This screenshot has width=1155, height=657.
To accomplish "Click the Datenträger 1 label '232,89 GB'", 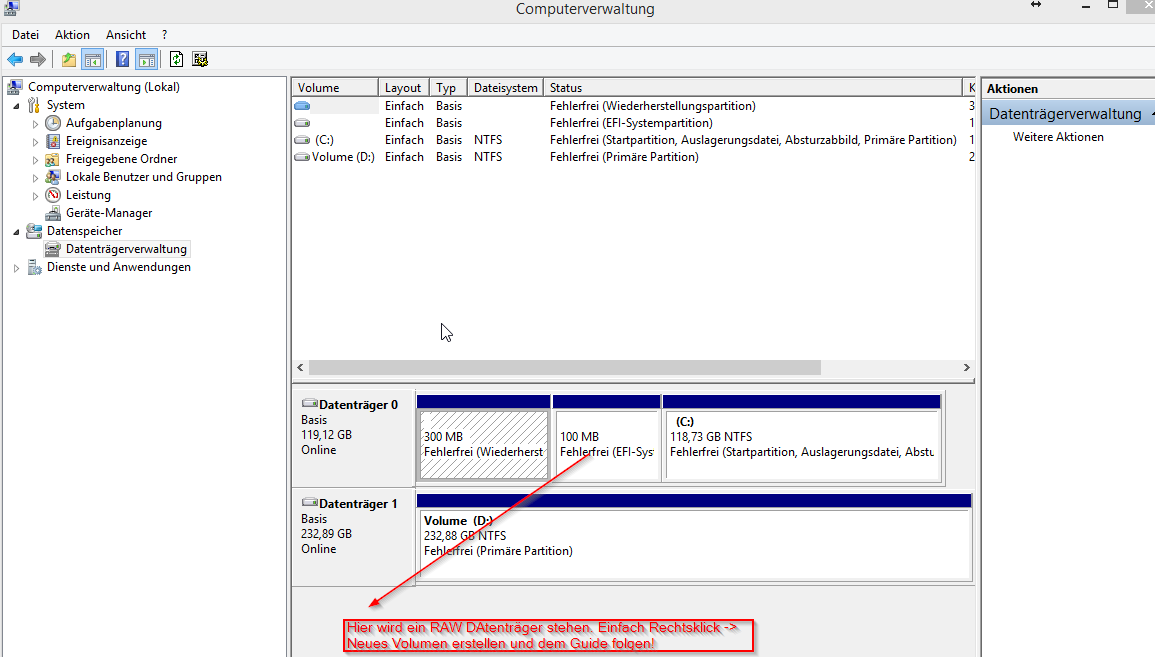I will [x=326, y=534].
